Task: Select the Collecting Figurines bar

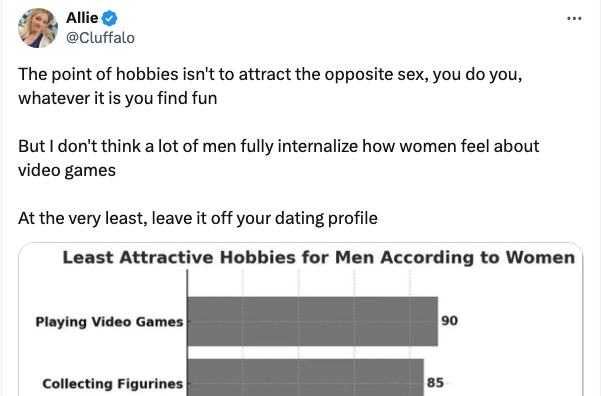Action: (x=305, y=378)
